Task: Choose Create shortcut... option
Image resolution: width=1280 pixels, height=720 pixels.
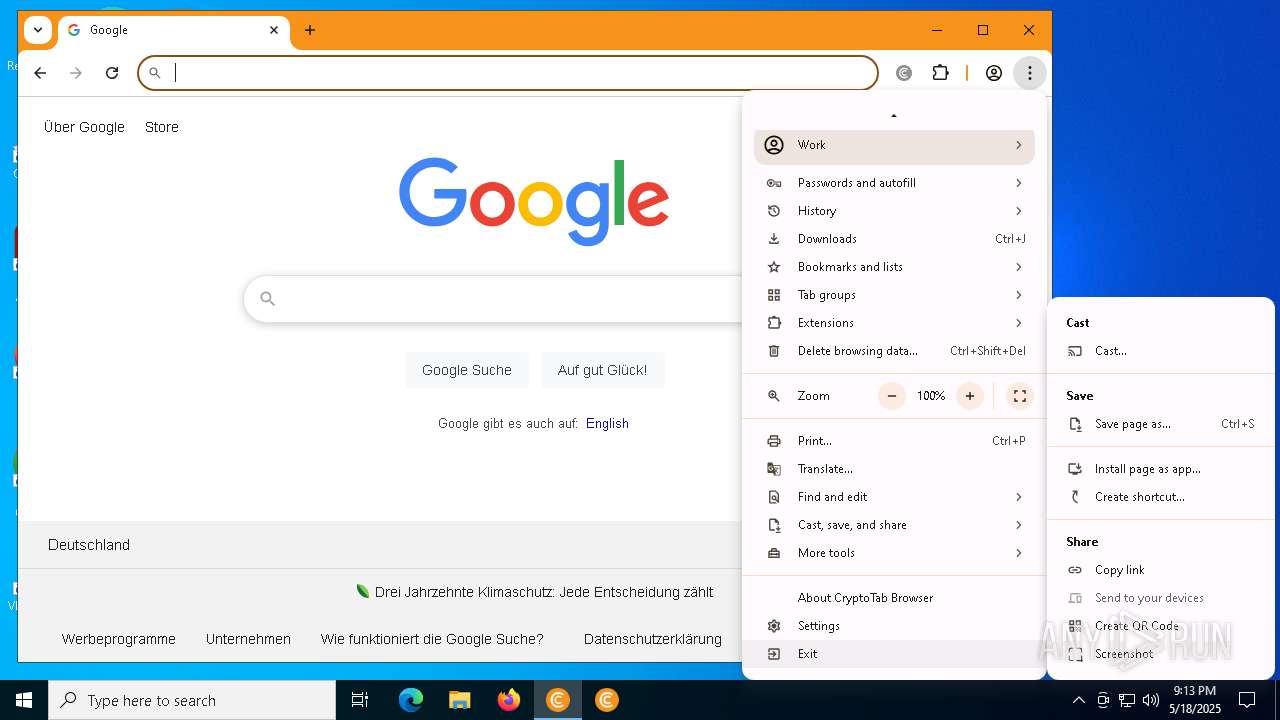Action: [x=1161, y=497]
